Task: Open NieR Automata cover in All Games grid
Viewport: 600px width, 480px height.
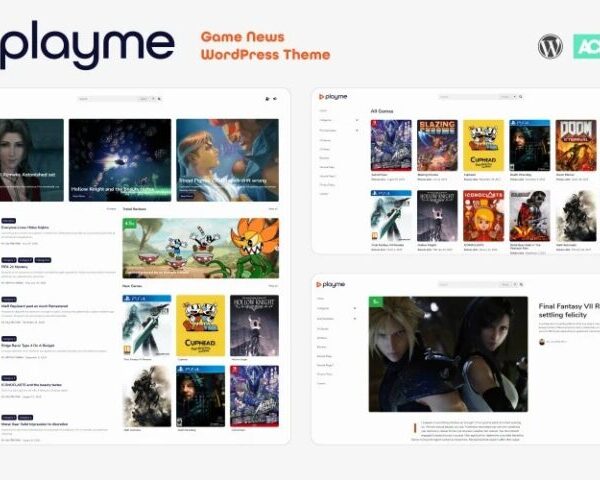Action: (576, 216)
